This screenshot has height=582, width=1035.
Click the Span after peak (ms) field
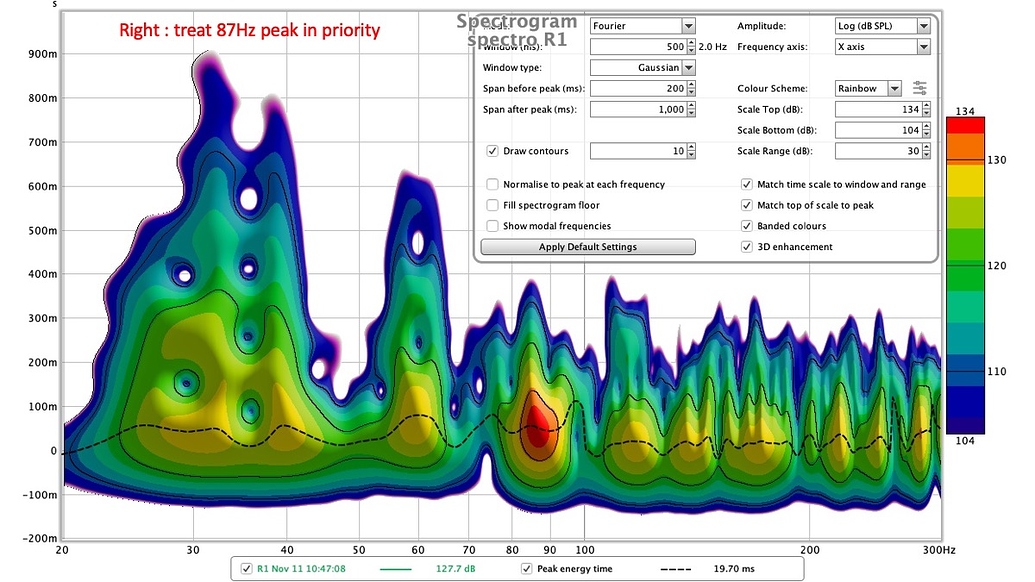tap(636, 109)
